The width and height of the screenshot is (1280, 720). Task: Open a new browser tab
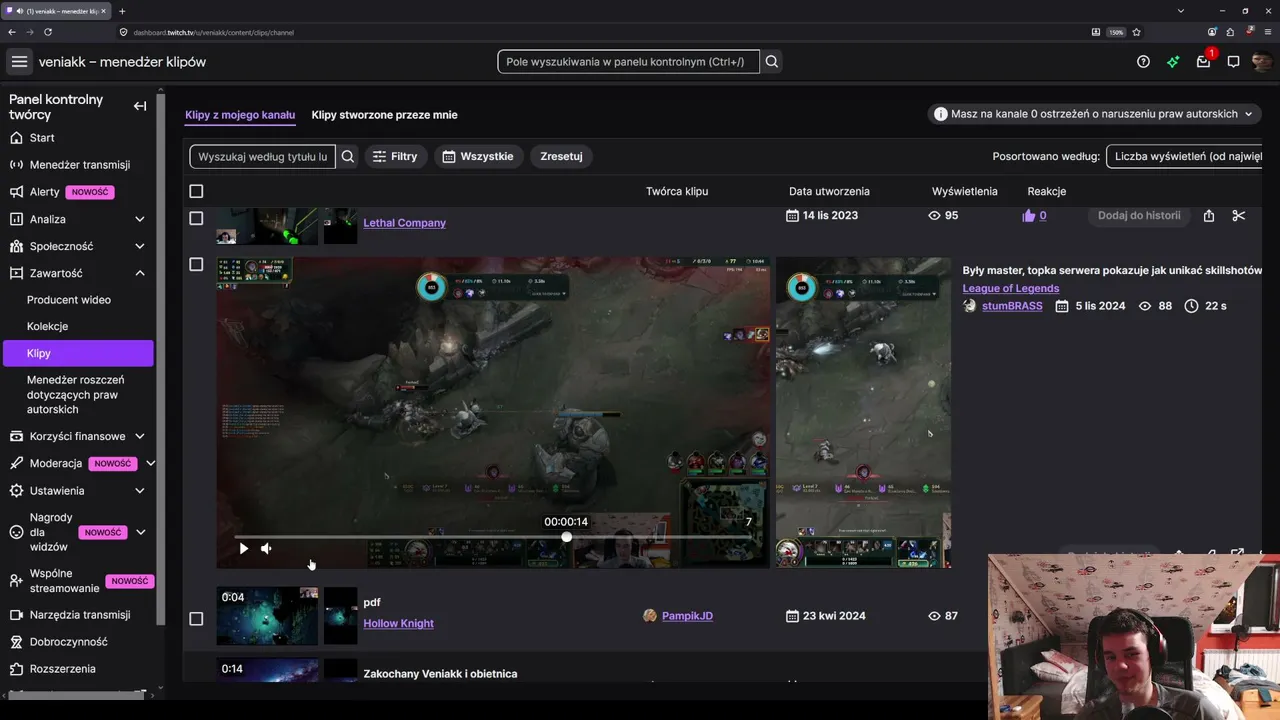click(122, 11)
